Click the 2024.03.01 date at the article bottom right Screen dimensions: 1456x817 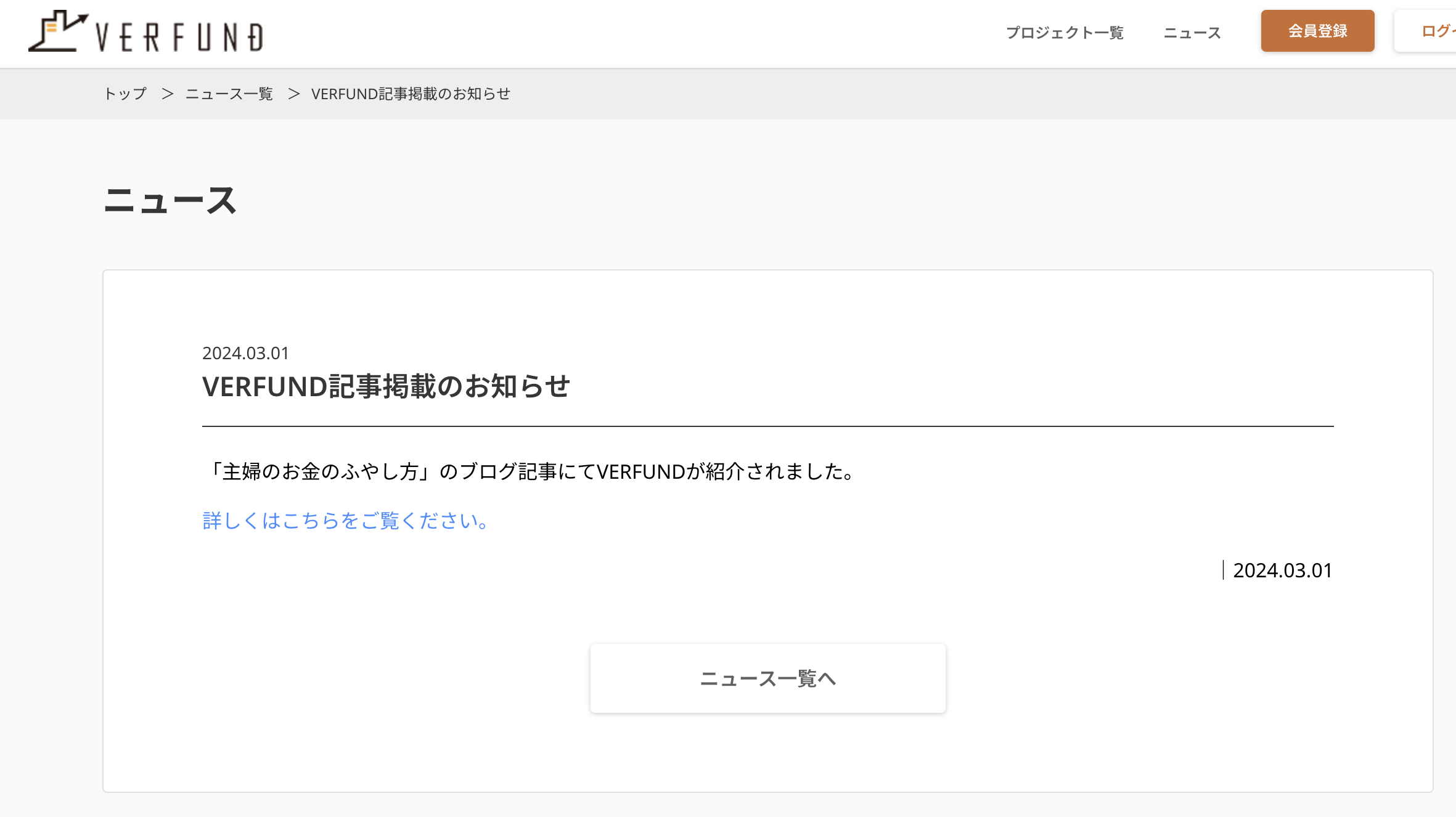pyautogui.click(x=1282, y=571)
